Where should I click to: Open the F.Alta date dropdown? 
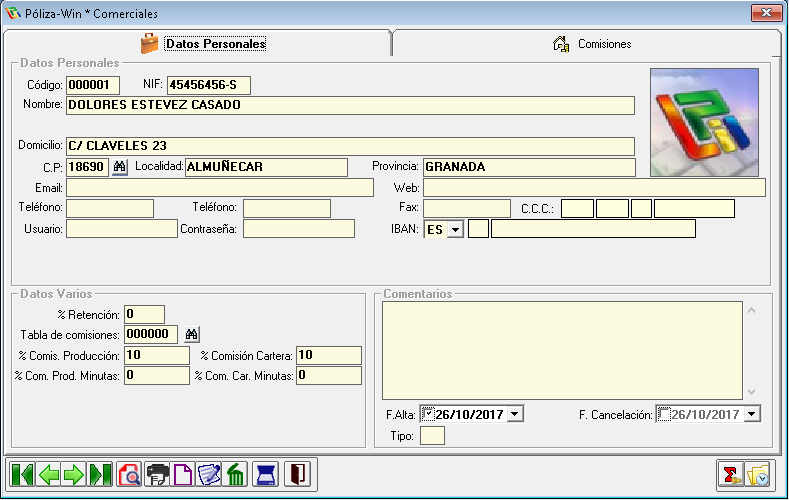[515, 414]
